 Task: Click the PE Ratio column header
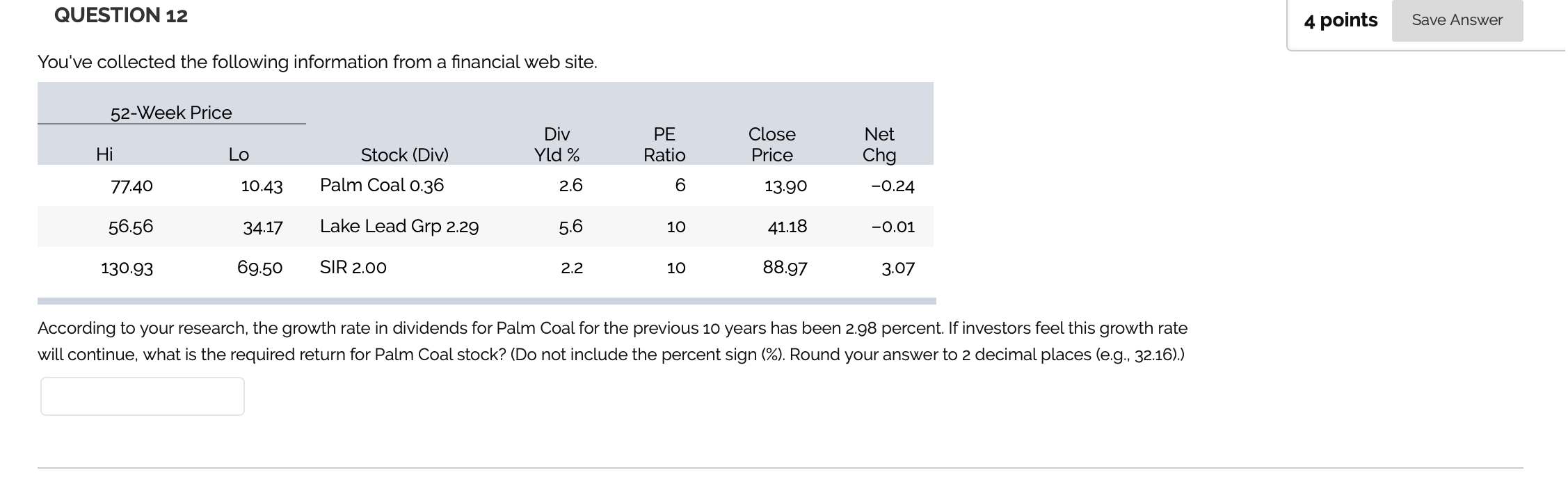click(x=664, y=145)
